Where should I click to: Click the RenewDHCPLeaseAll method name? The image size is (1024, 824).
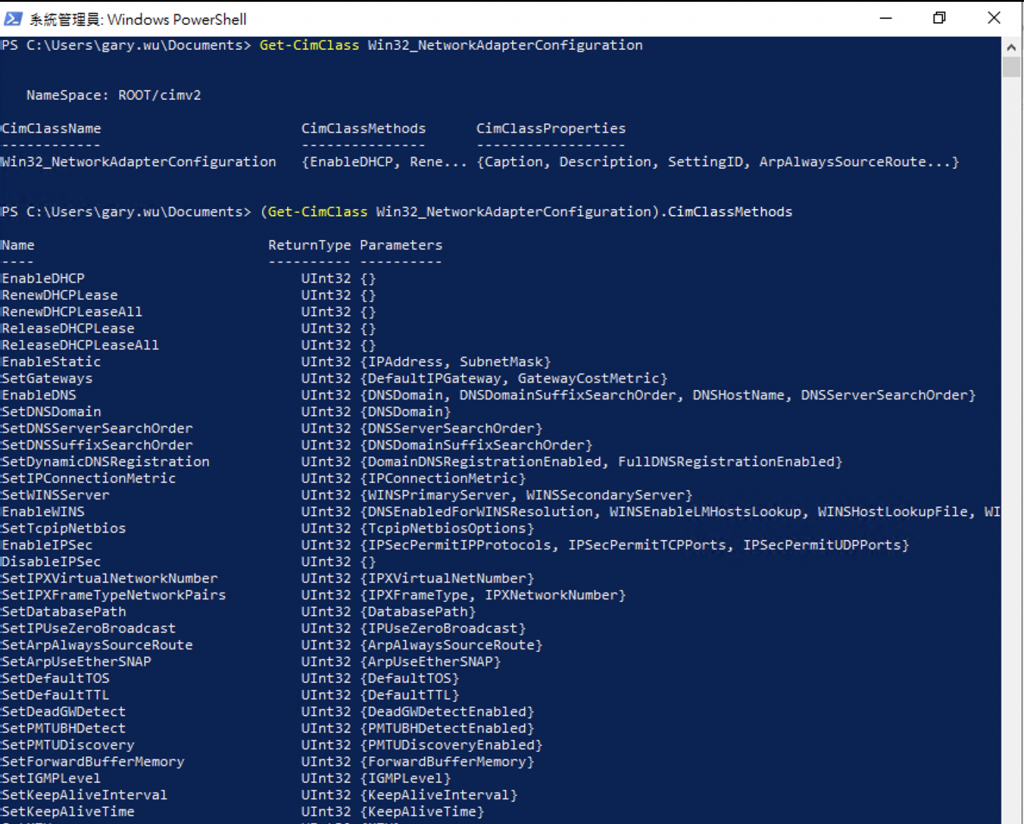click(x=72, y=312)
